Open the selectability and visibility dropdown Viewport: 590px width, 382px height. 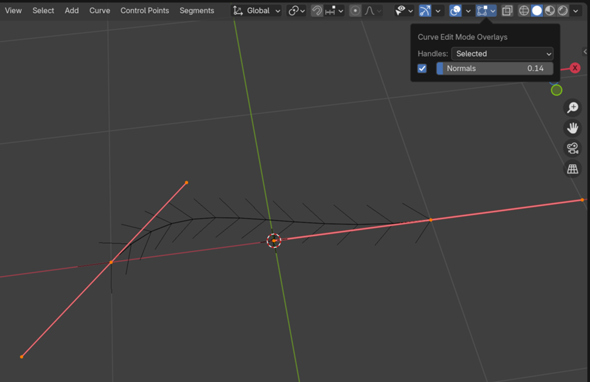pyautogui.click(x=404, y=11)
